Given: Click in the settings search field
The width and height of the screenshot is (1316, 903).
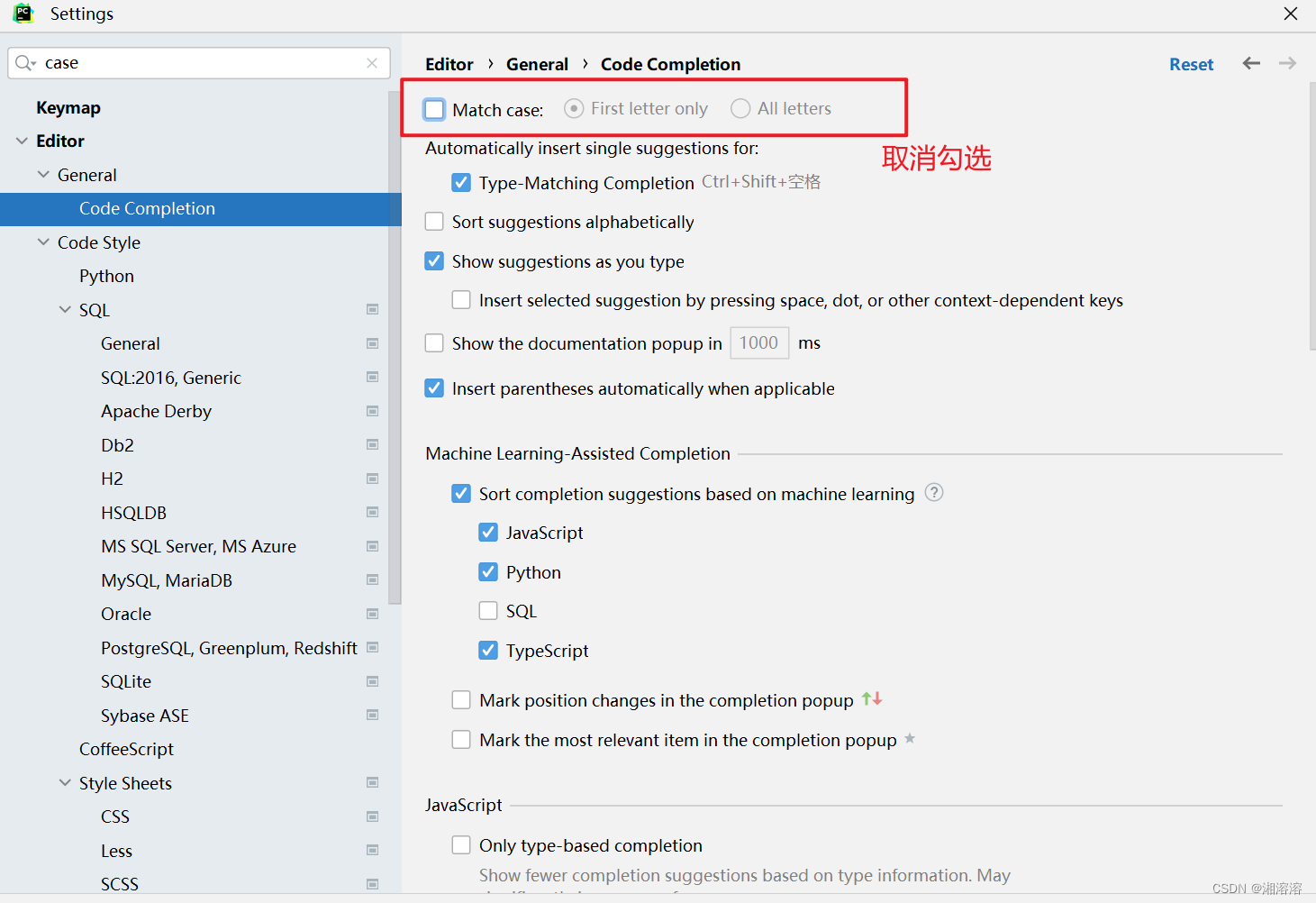Looking at the screenshot, I should [199, 63].
